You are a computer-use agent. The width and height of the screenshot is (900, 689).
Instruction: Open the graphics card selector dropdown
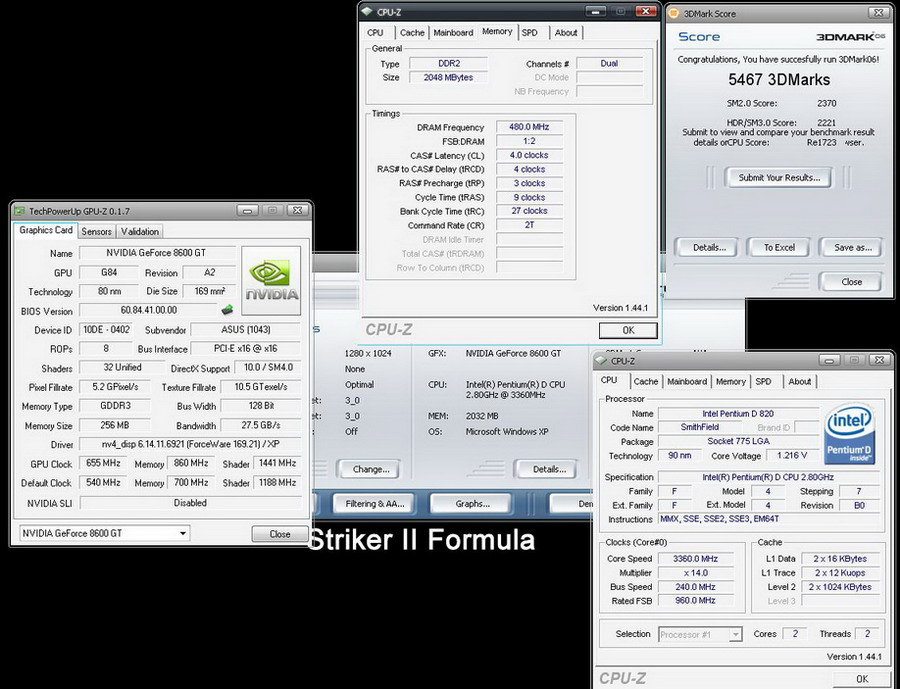(x=183, y=533)
